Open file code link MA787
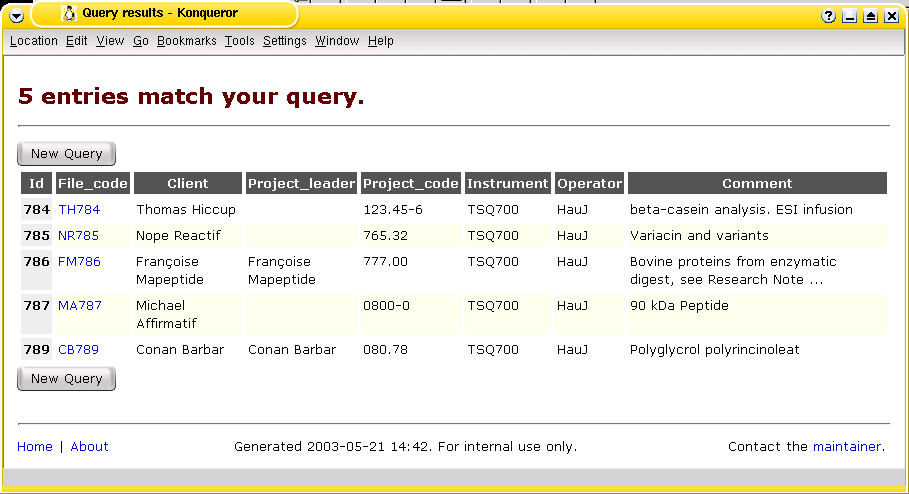Image resolution: width=909 pixels, height=494 pixels. (x=80, y=306)
